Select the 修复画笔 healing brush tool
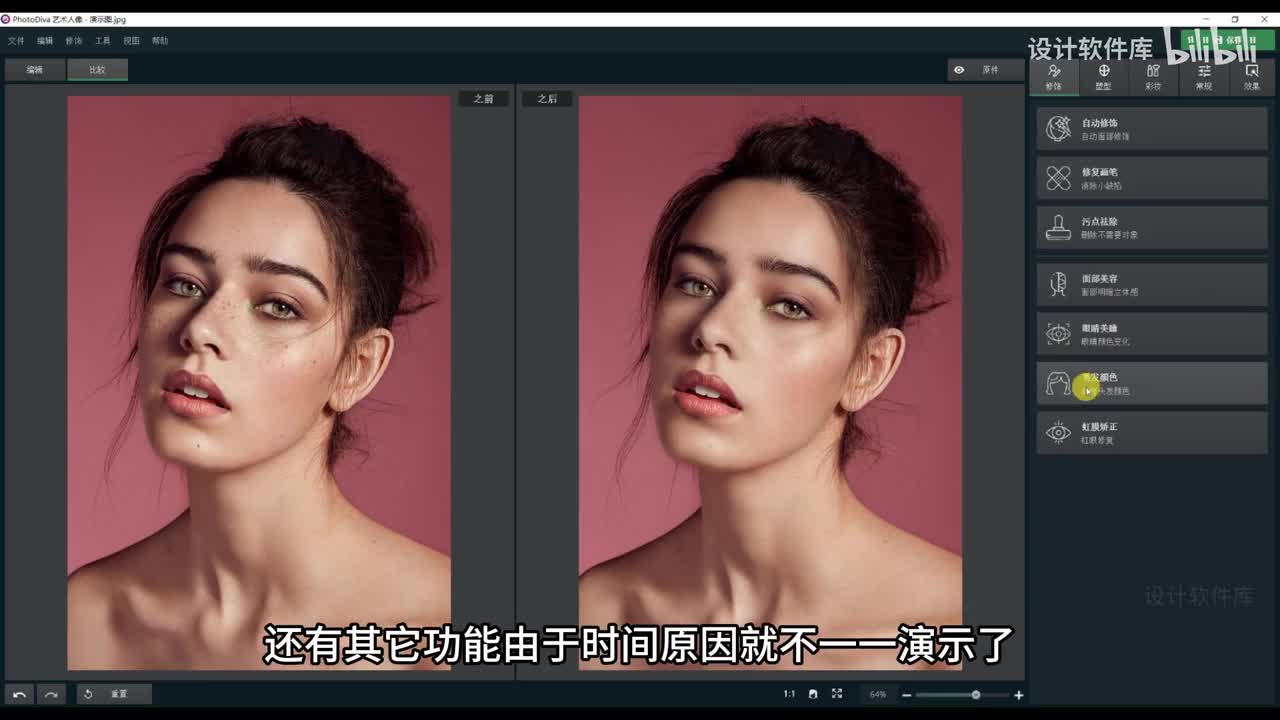 tap(1151, 178)
